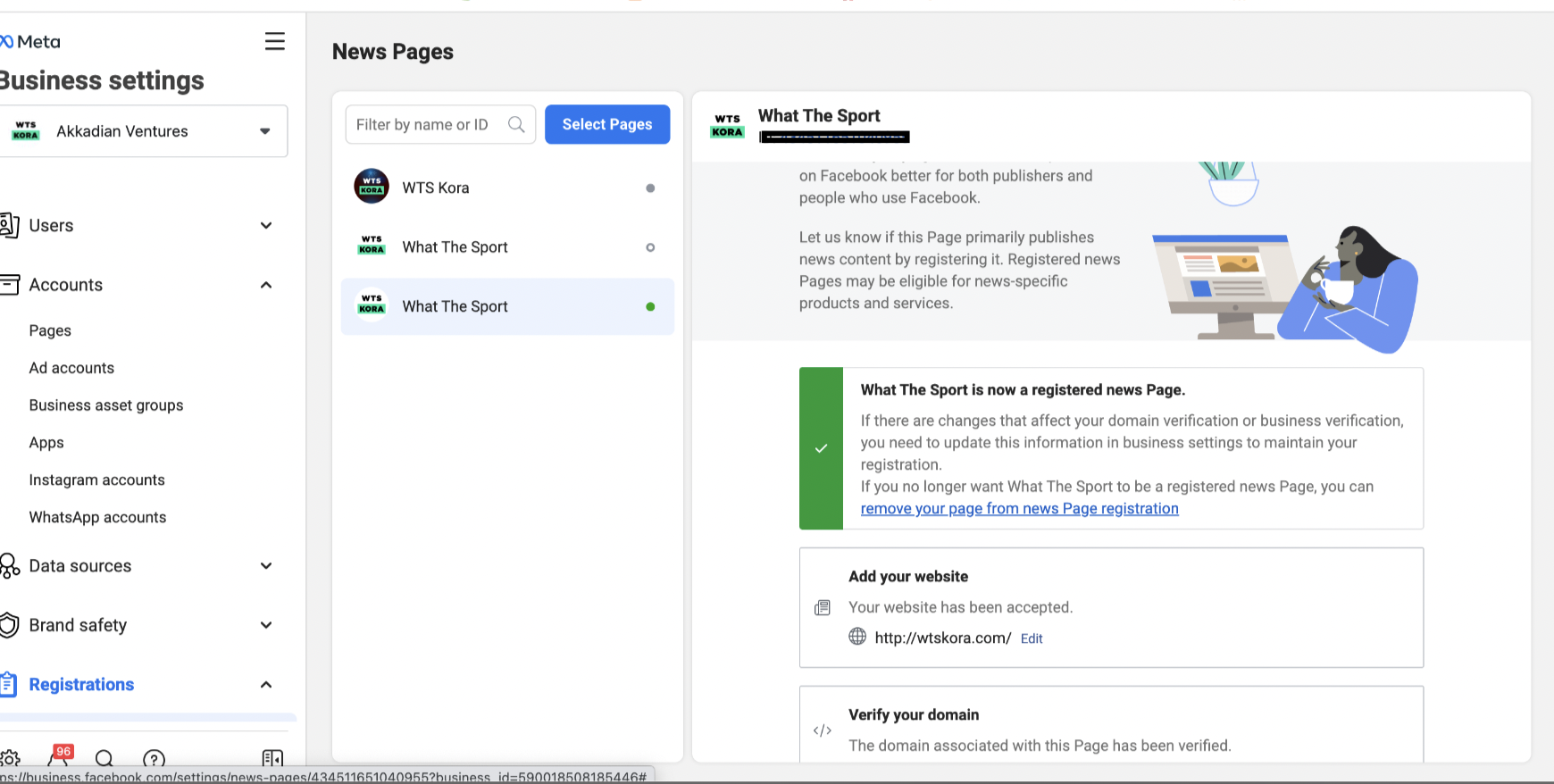1554x784 pixels.
Task: Select the highlighted What The Sport row
Action: tap(507, 306)
